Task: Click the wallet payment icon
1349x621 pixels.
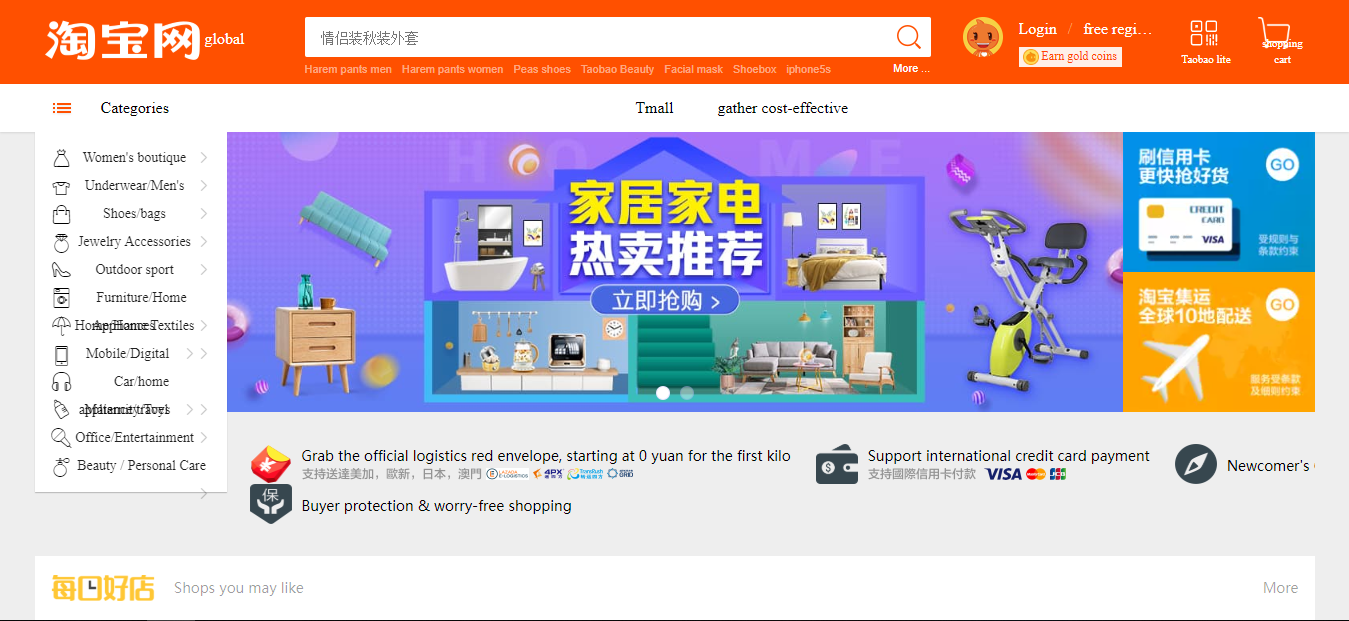Action: 837,465
